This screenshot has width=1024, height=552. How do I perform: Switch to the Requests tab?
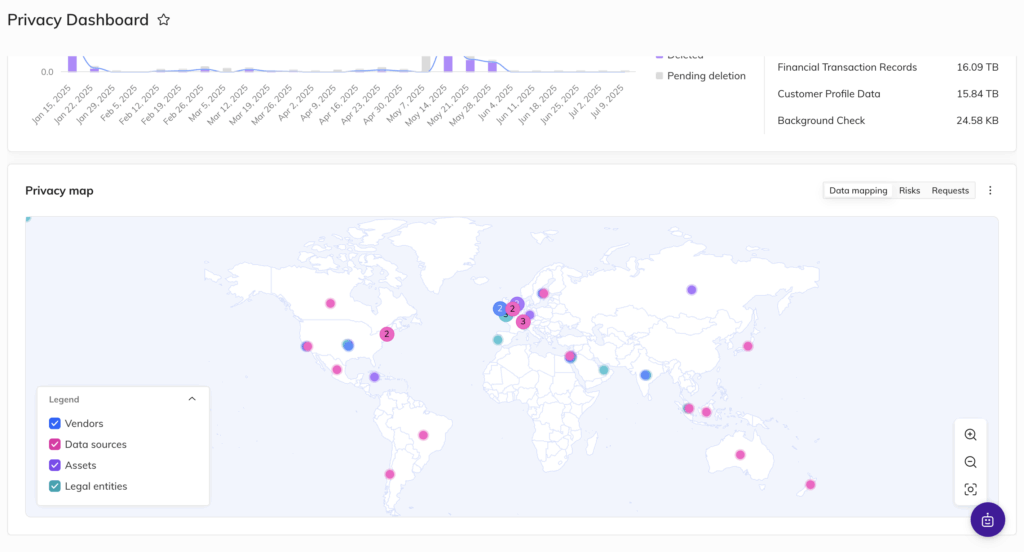(x=950, y=191)
